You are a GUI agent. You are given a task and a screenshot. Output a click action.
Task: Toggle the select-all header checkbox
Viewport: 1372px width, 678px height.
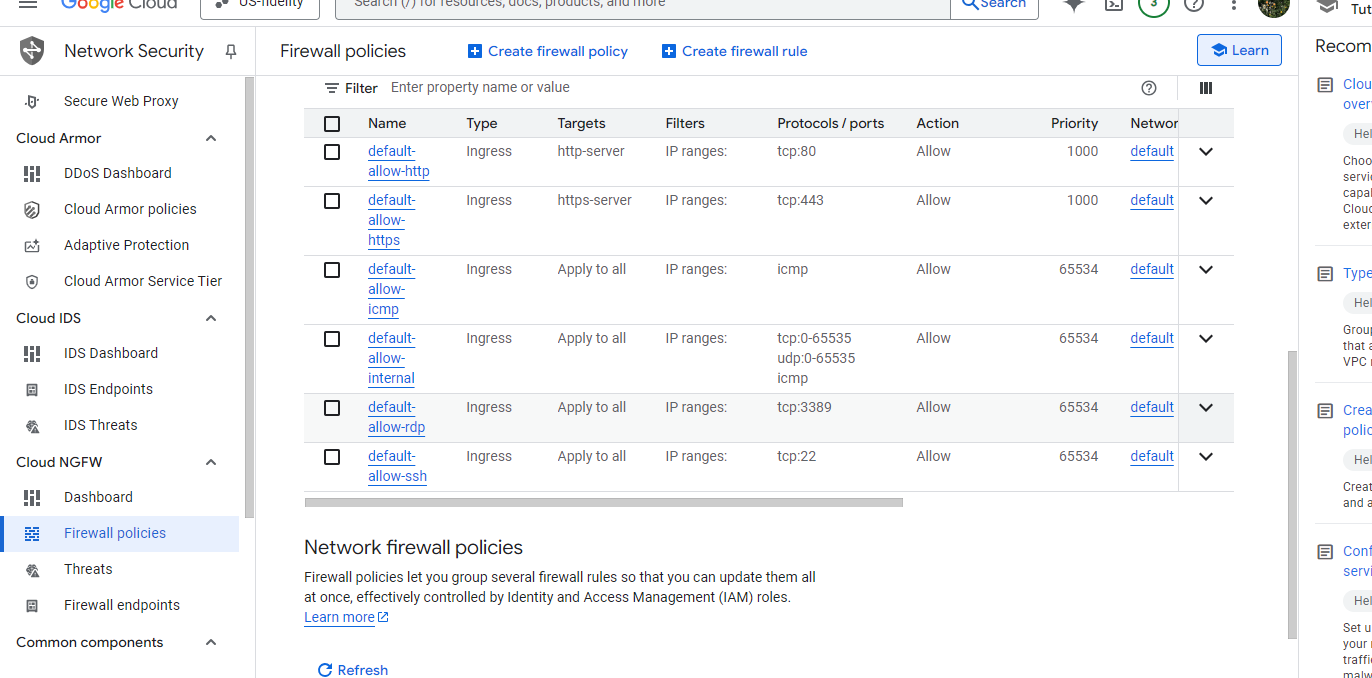click(332, 124)
